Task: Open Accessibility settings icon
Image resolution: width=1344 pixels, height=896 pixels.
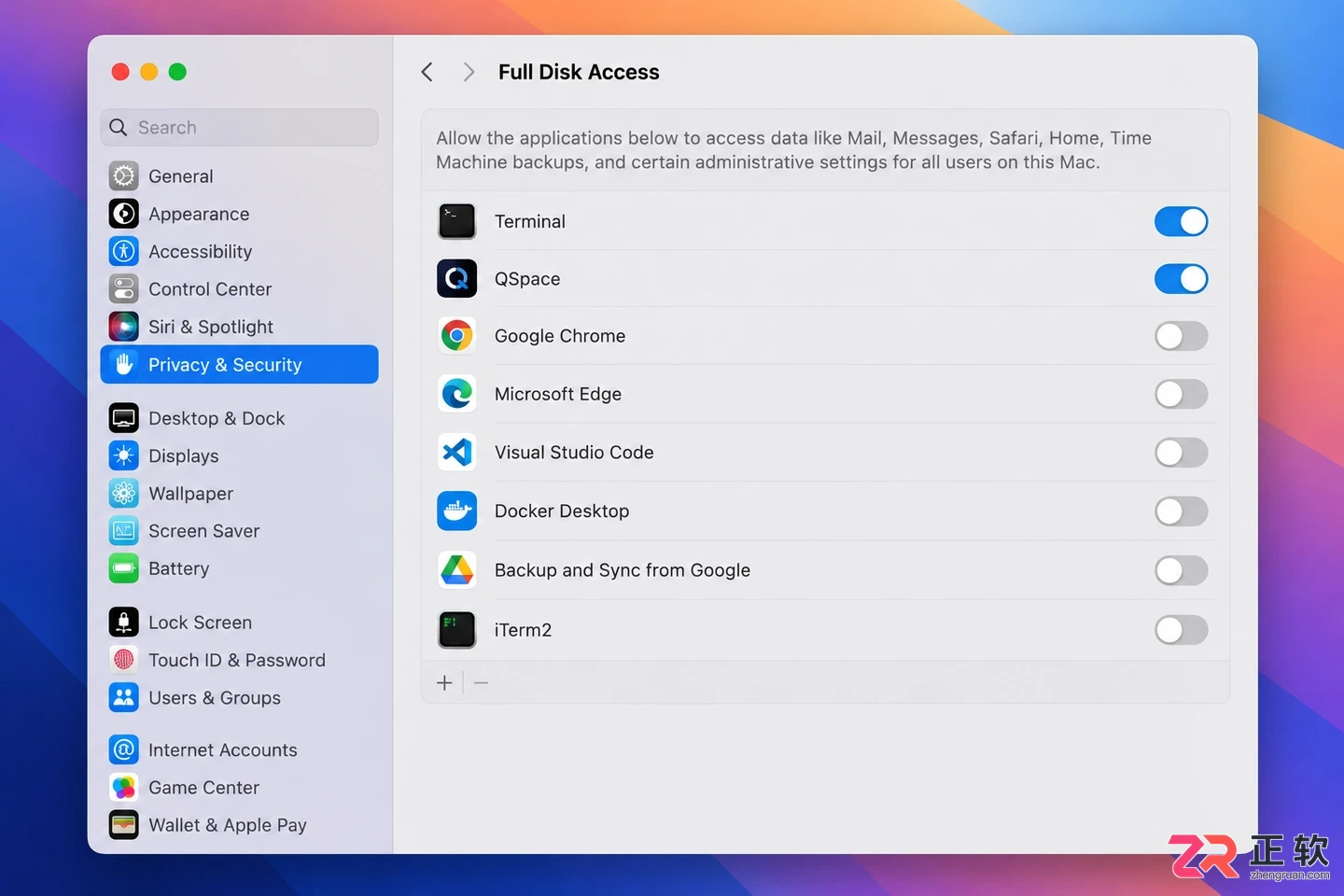Action: coord(124,251)
